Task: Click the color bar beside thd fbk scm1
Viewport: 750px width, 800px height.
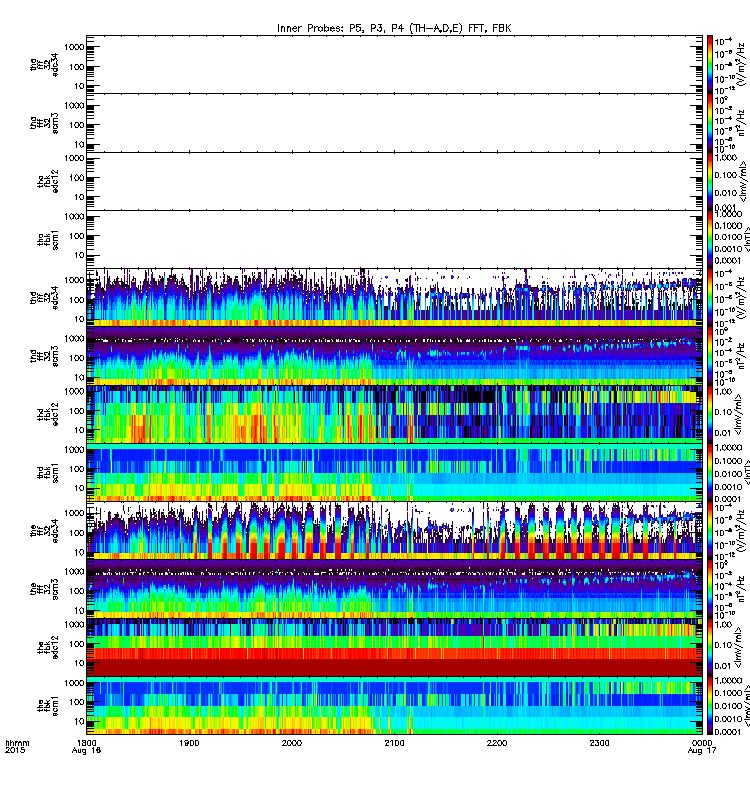Action: (710, 472)
